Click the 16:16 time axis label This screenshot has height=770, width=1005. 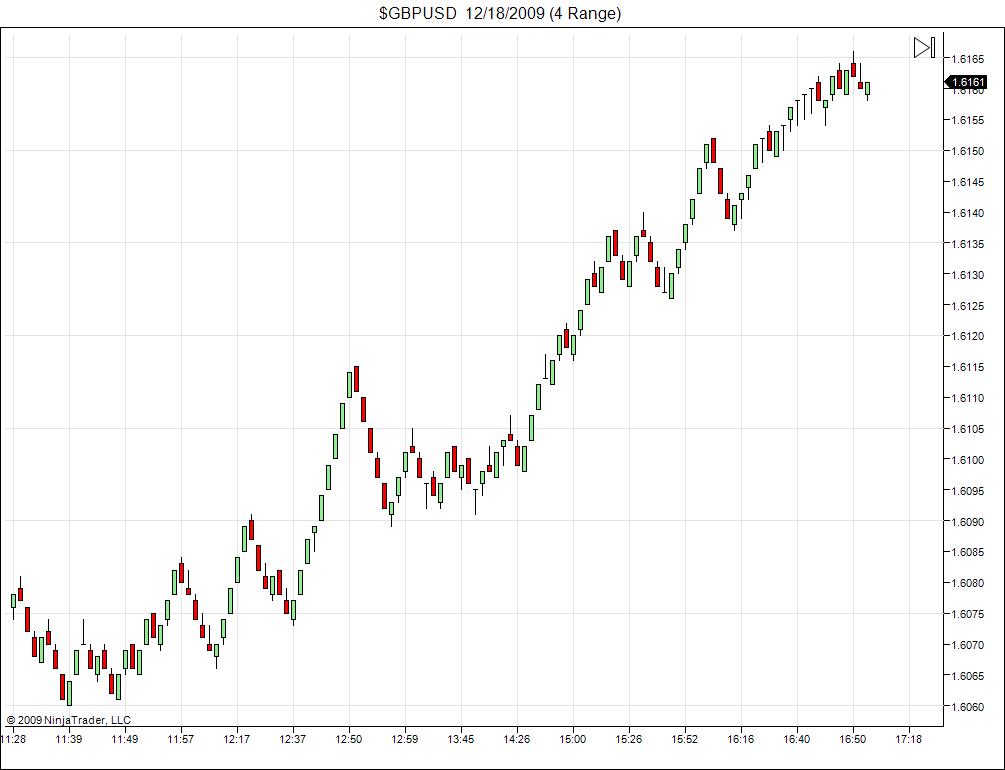click(740, 739)
